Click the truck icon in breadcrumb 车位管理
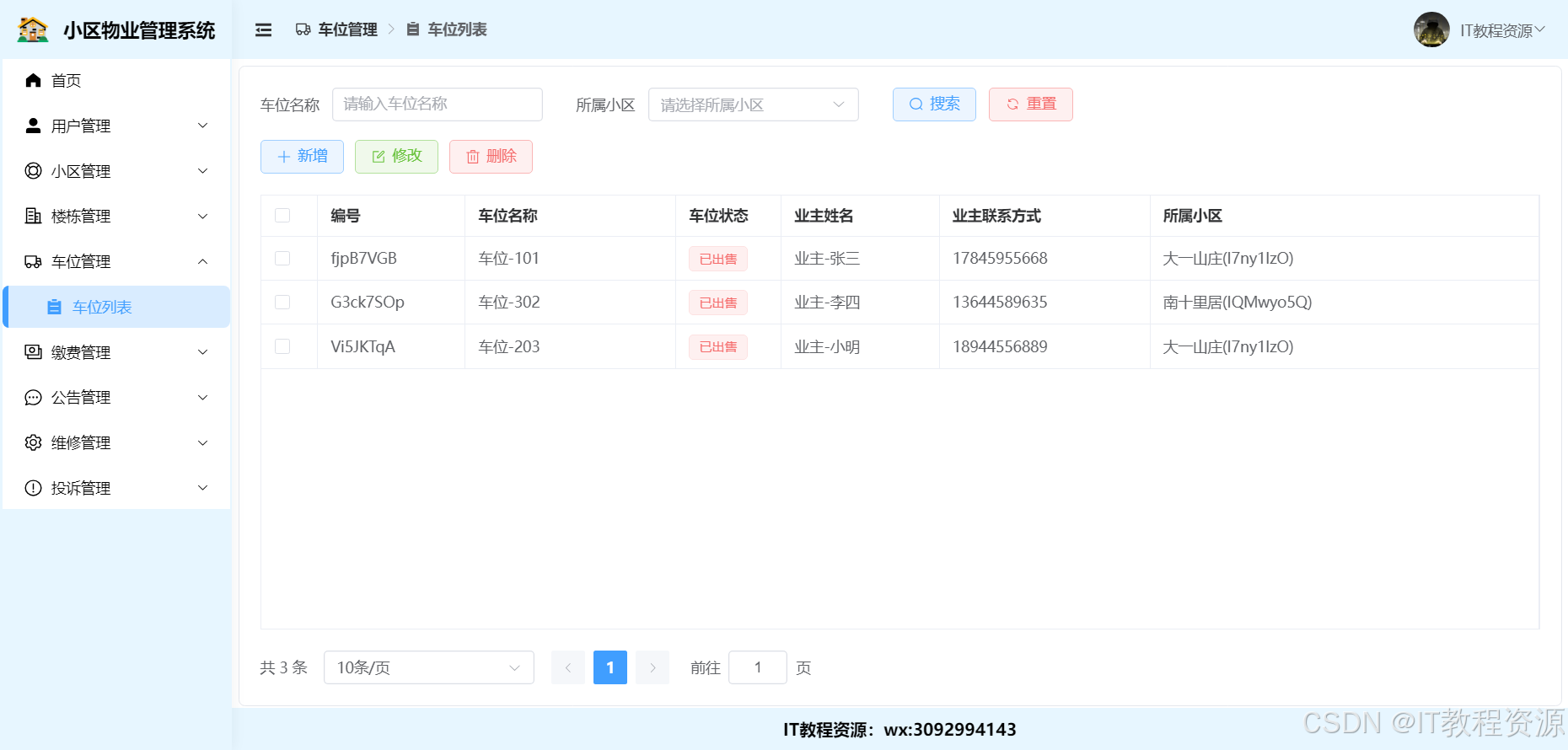 pyautogui.click(x=303, y=29)
